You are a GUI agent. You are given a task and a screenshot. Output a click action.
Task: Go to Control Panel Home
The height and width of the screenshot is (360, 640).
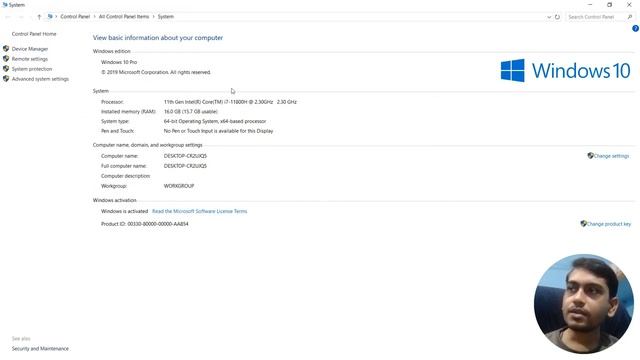pyautogui.click(x=34, y=34)
